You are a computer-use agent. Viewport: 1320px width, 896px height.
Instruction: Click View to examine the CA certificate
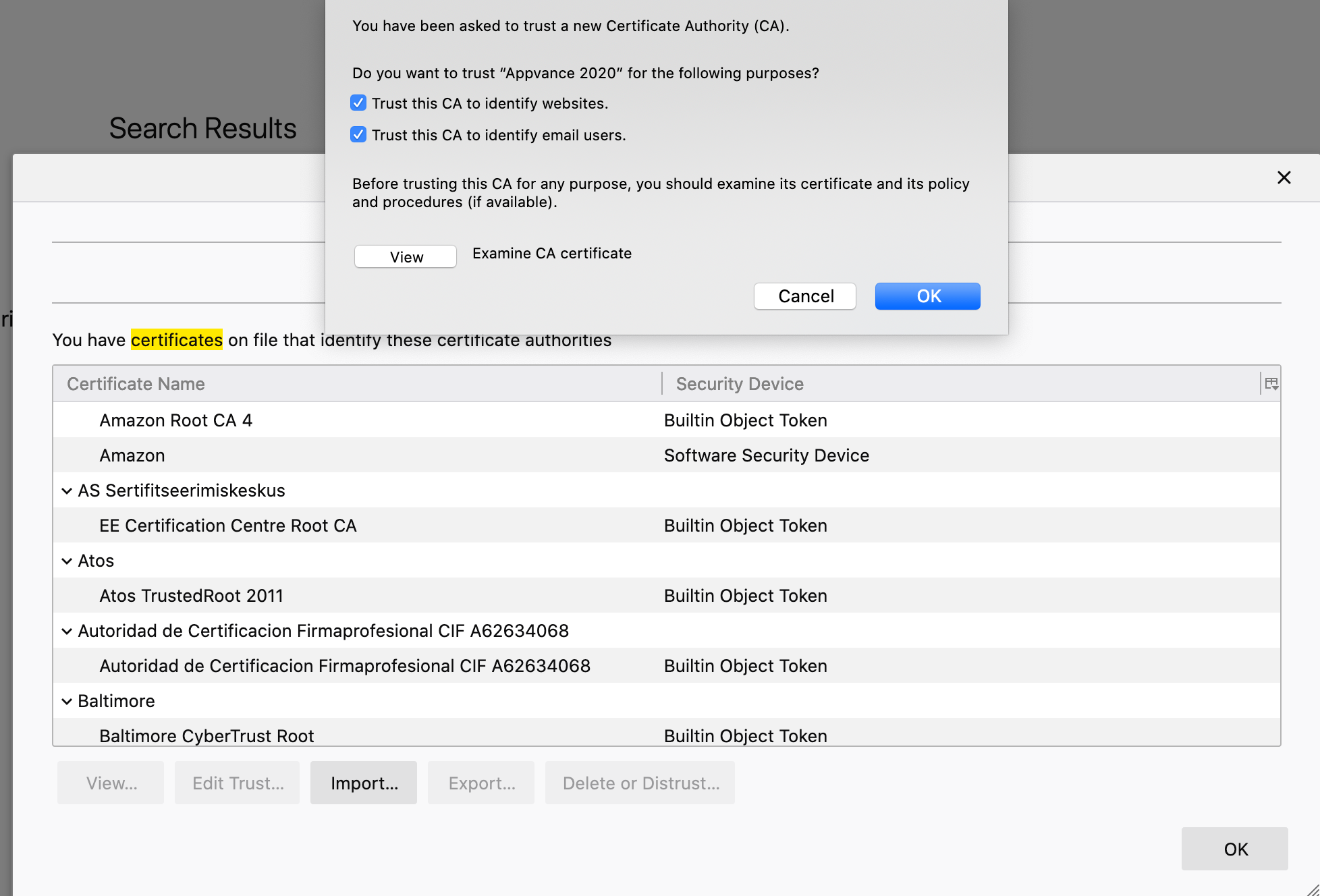[x=406, y=256]
